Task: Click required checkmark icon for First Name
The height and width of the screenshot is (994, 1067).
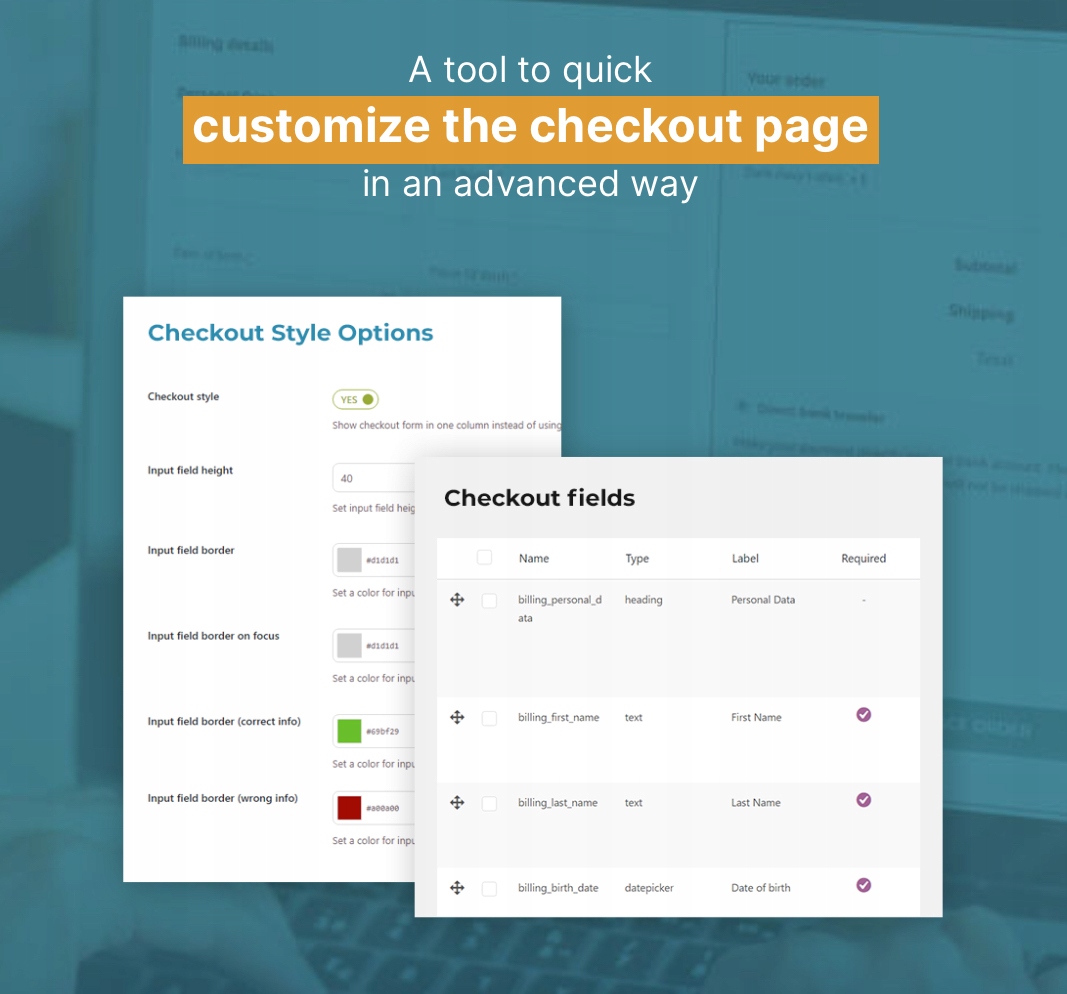Action: tap(864, 714)
